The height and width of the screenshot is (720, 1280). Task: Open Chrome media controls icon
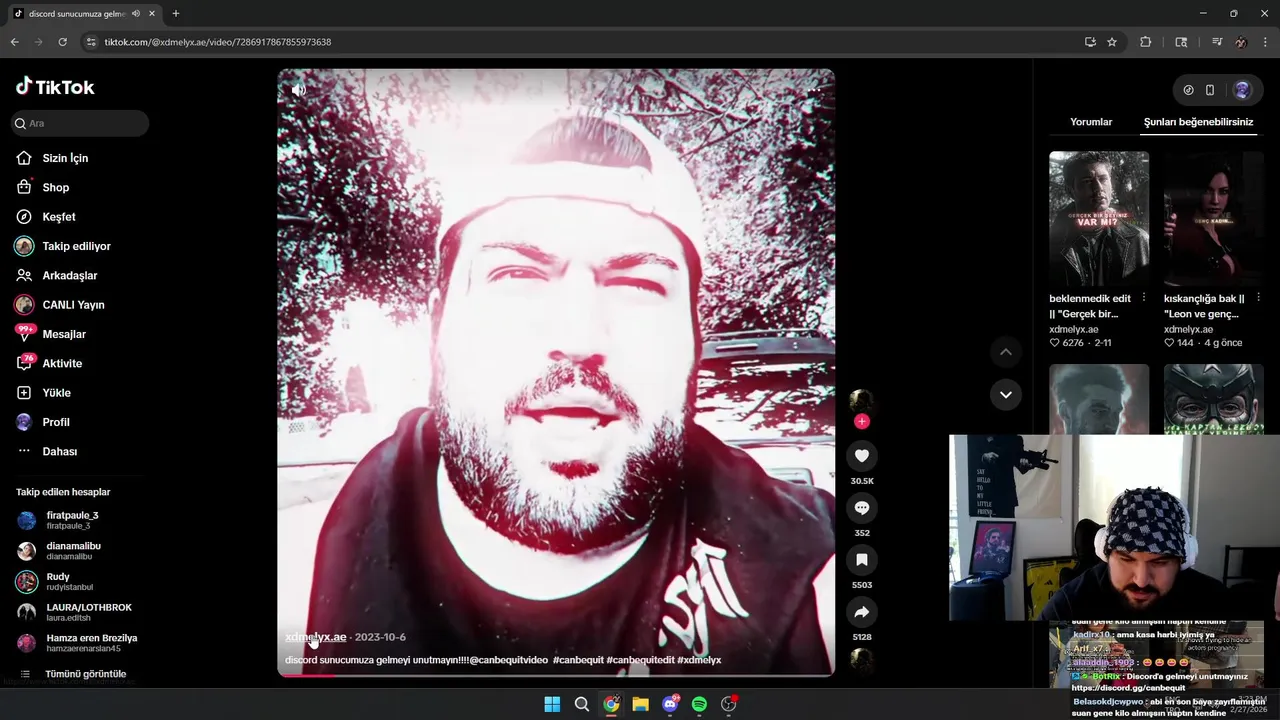pos(1217,42)
